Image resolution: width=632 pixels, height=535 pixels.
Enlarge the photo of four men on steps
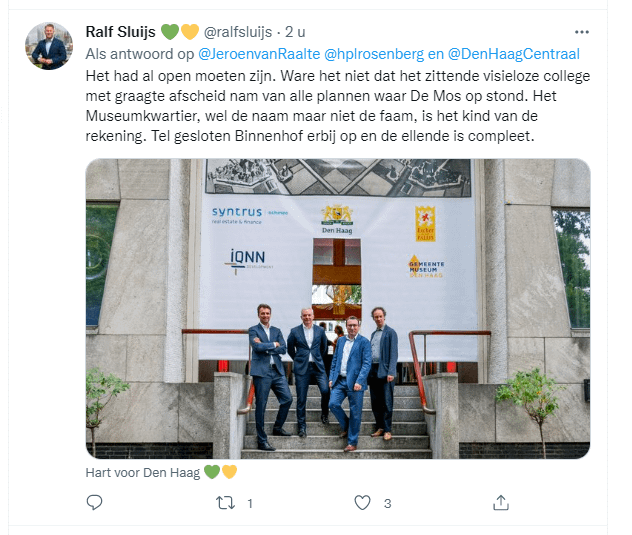coord(338,308)
